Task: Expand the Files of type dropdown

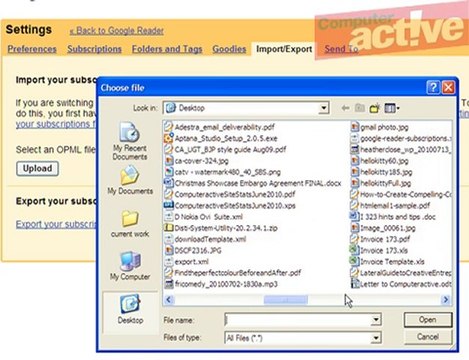Action: (376, 338)
